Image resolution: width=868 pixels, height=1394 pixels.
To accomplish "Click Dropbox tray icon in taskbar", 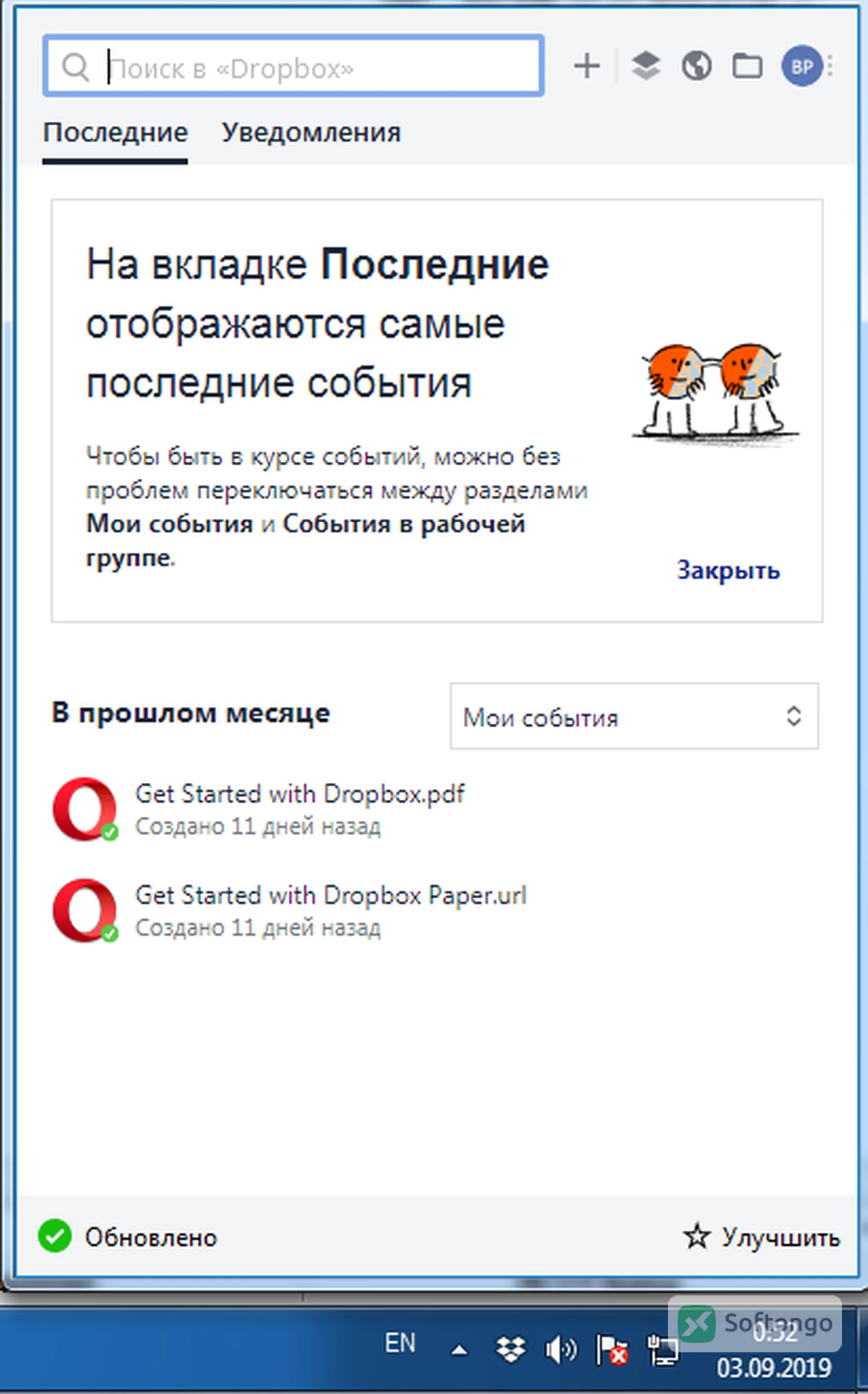I will (x=510, y=1349).
